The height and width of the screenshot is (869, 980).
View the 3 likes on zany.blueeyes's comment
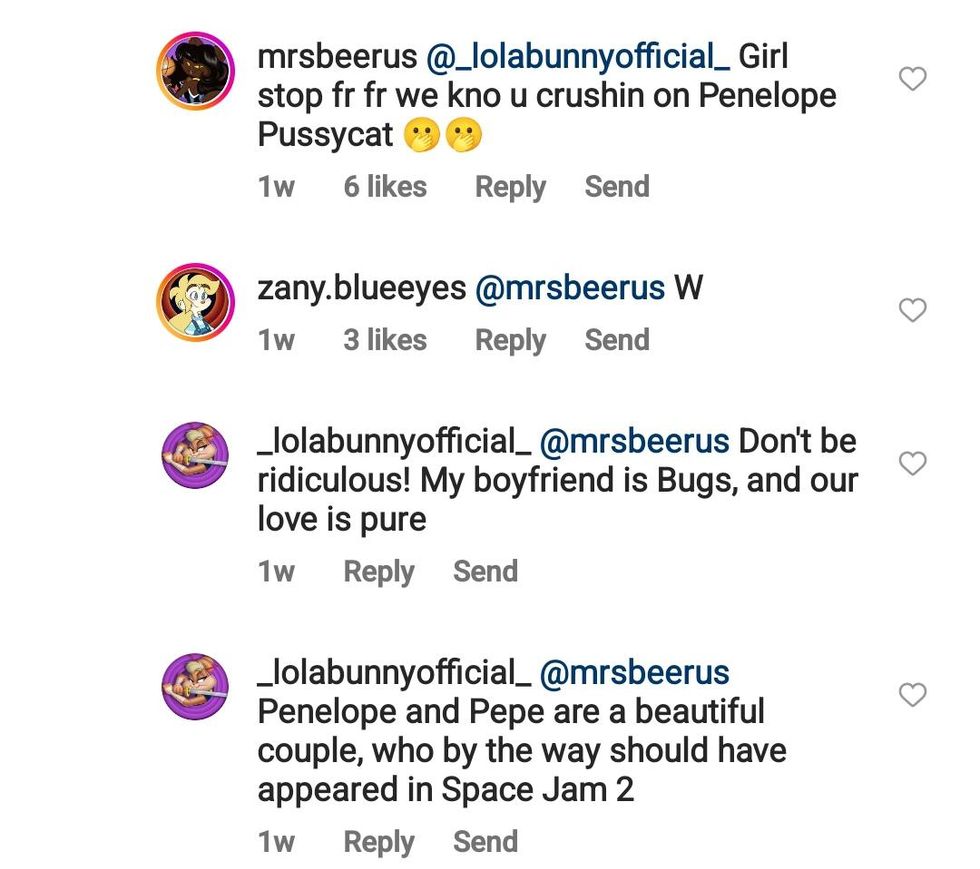point(385,340)
